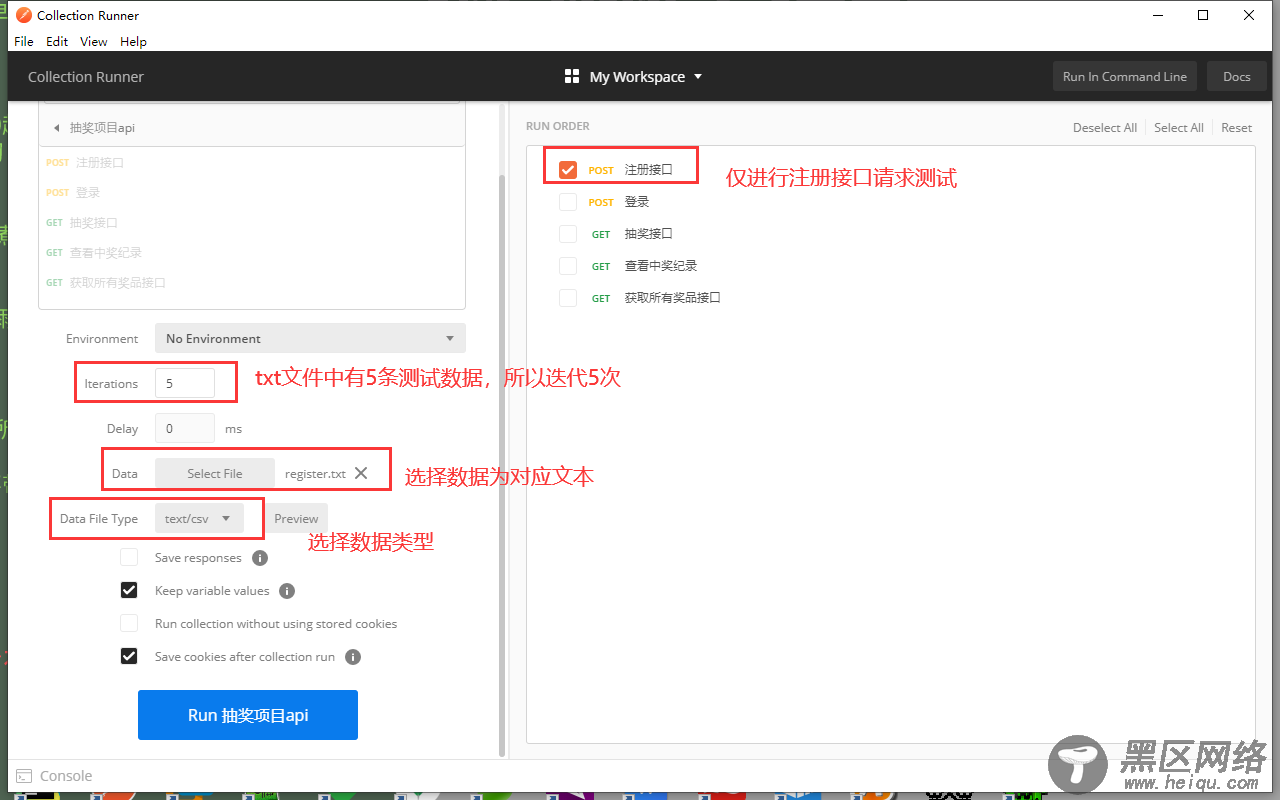Open My Workspace dropdown arrow
Screen dimensions: 1280x800
click(698, 77)
